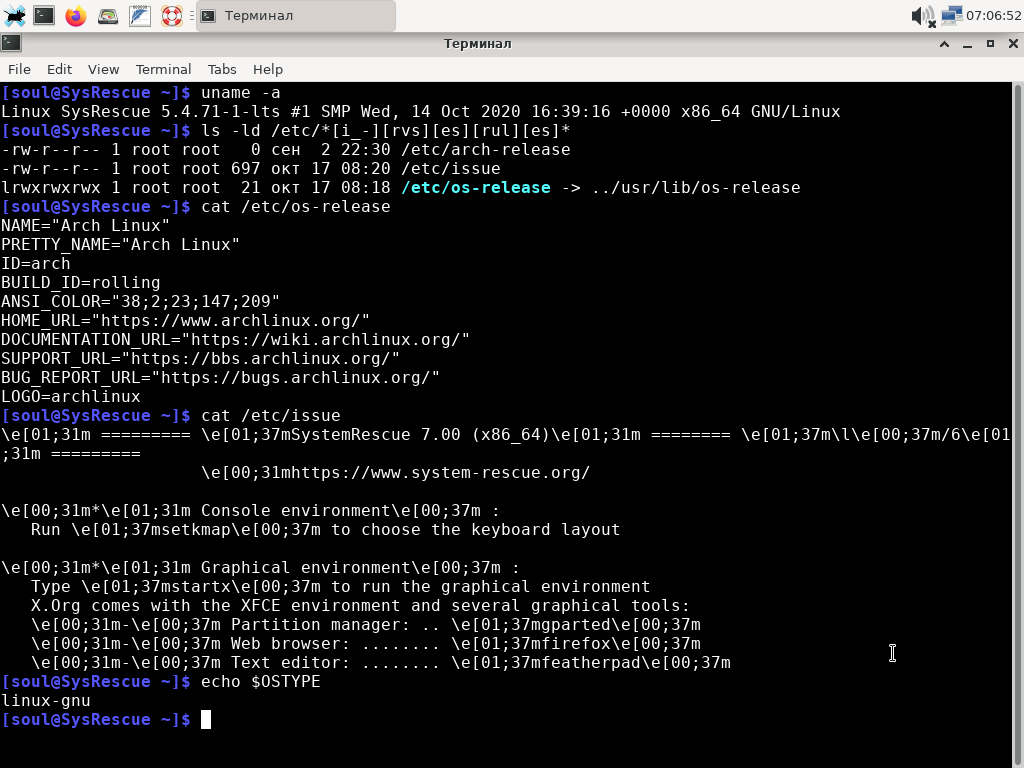Open the Edit menu

59,69
